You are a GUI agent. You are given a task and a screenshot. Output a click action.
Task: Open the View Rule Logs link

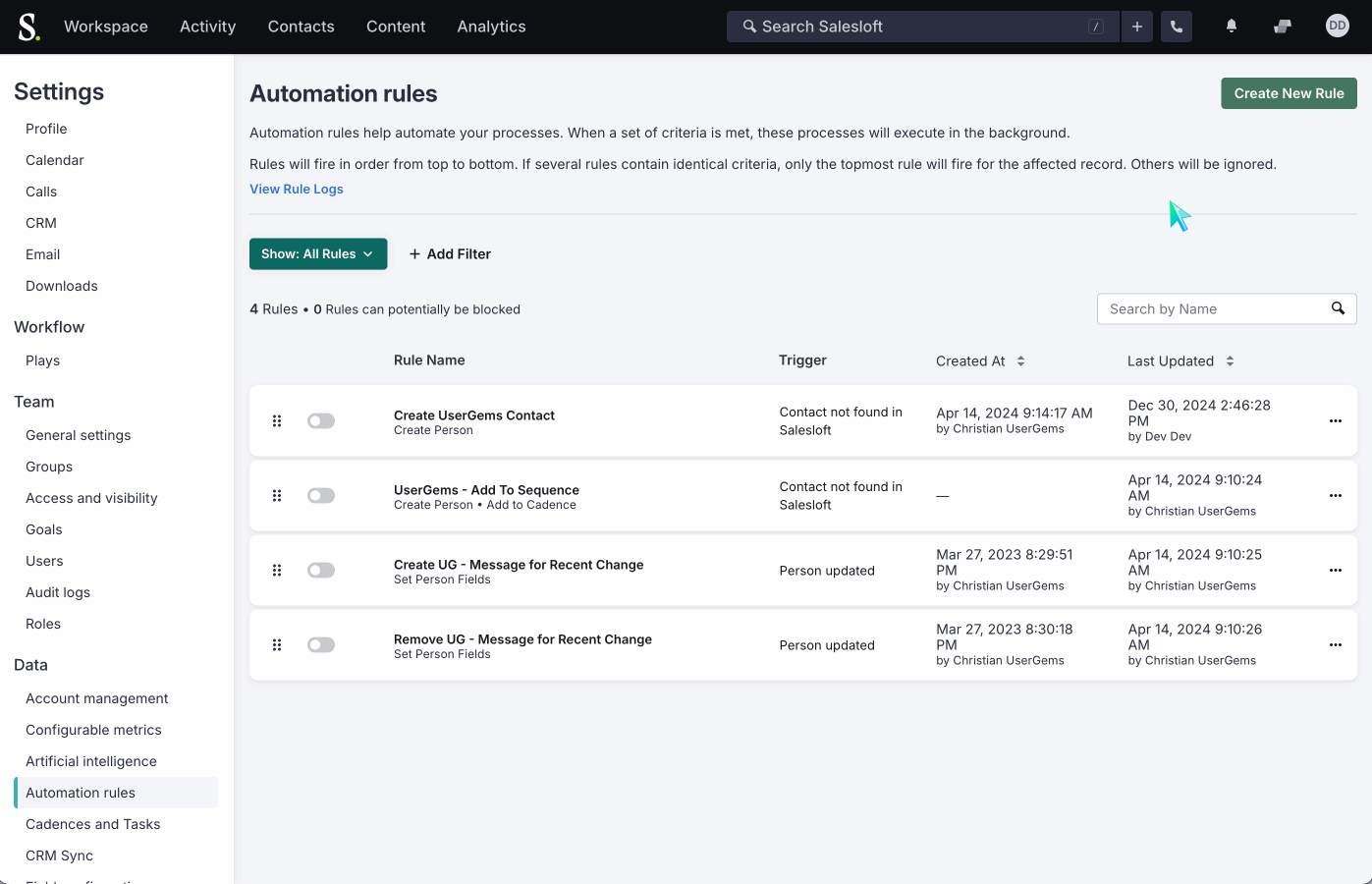297,189
